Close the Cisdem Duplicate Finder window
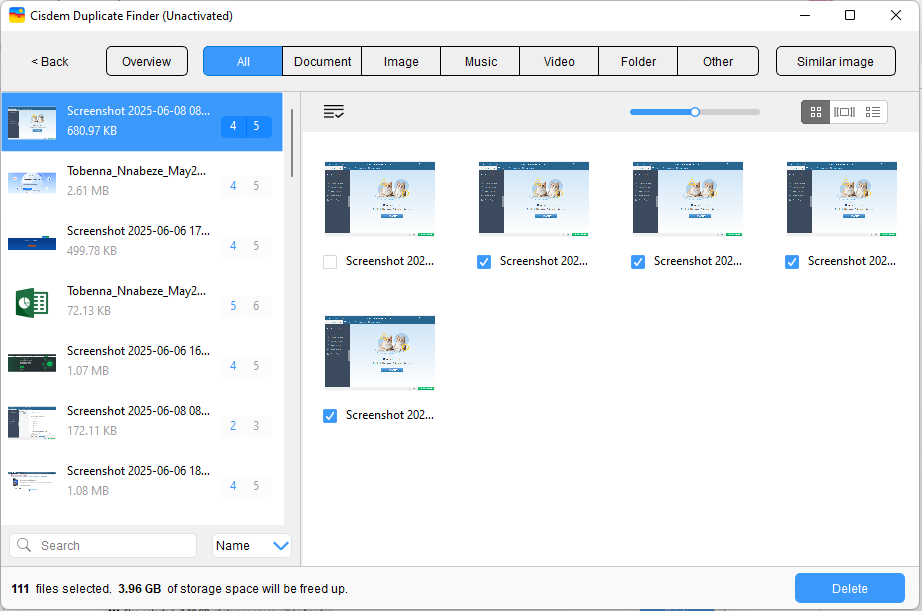 click(896, 15)
